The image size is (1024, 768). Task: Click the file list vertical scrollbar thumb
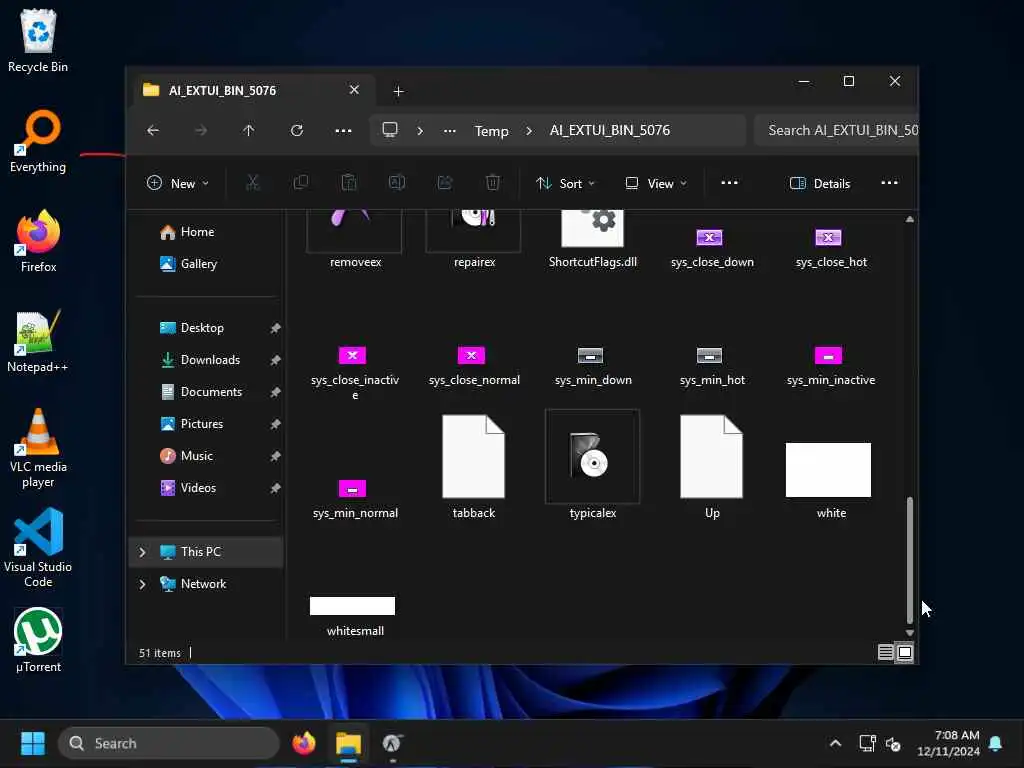pos(909,560)
